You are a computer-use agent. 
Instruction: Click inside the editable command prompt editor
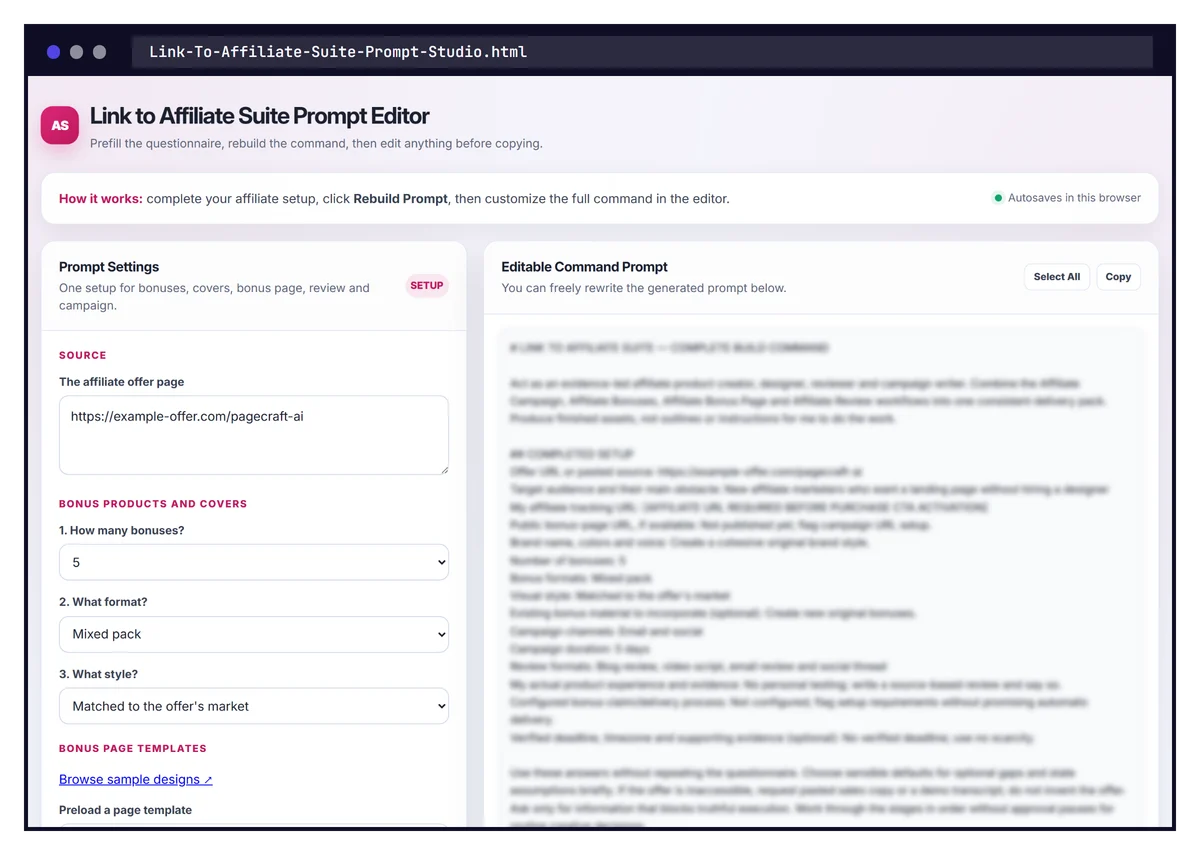pos(821,575)
